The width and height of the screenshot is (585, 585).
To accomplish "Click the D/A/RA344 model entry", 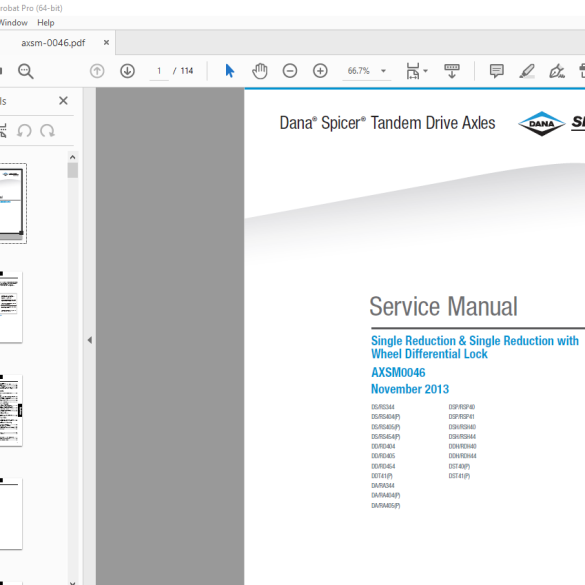I will click(x=383, y=486).
